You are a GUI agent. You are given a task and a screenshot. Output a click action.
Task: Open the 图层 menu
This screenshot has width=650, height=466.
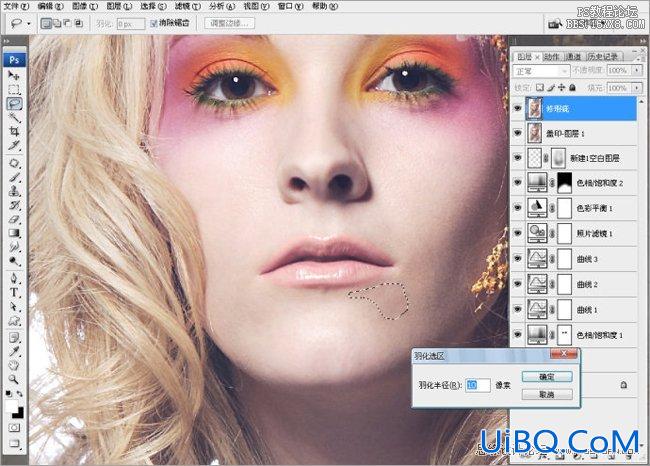pos(119,6)
